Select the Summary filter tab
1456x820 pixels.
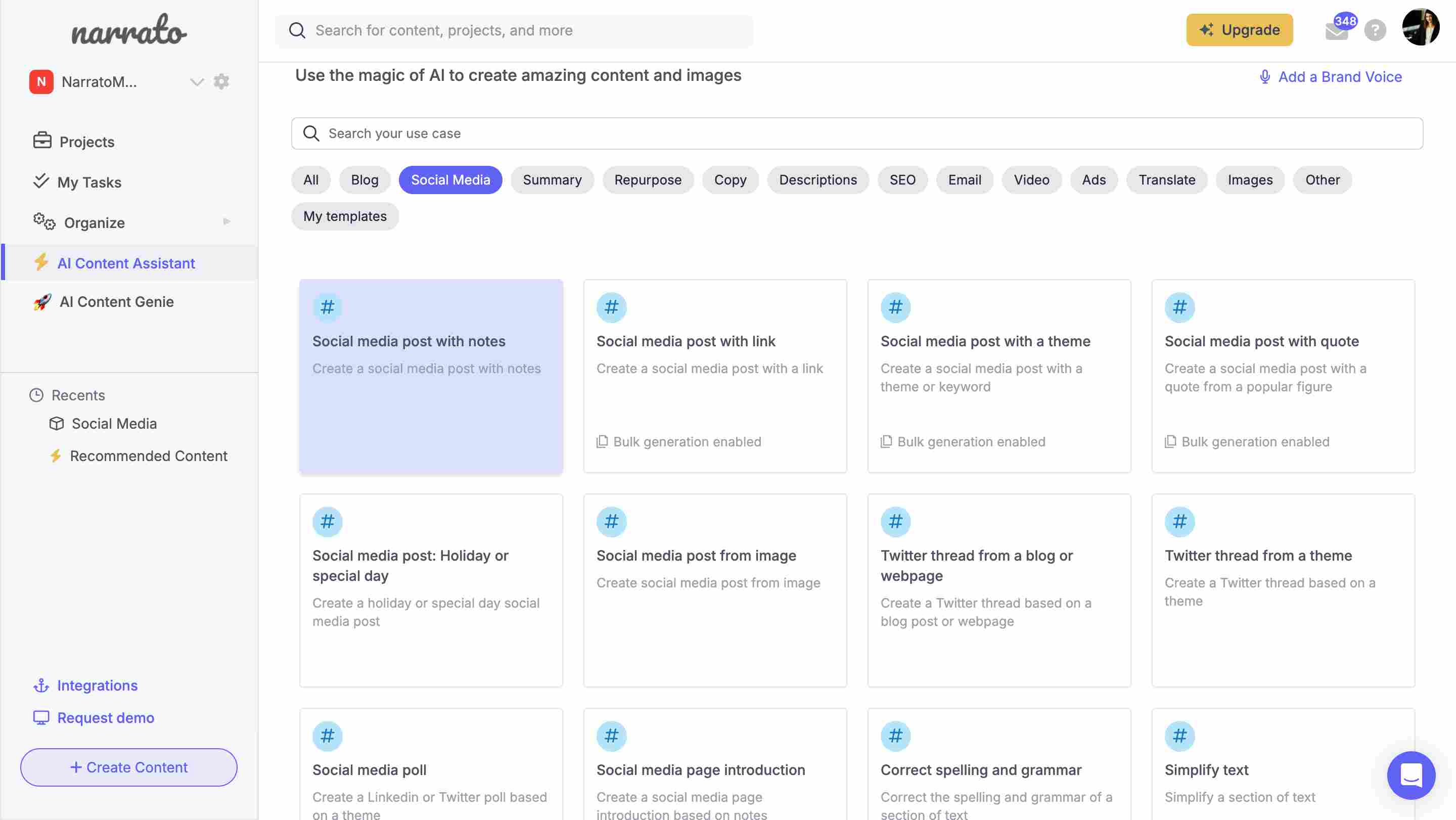pyautogui.click(x=552, y=179)
